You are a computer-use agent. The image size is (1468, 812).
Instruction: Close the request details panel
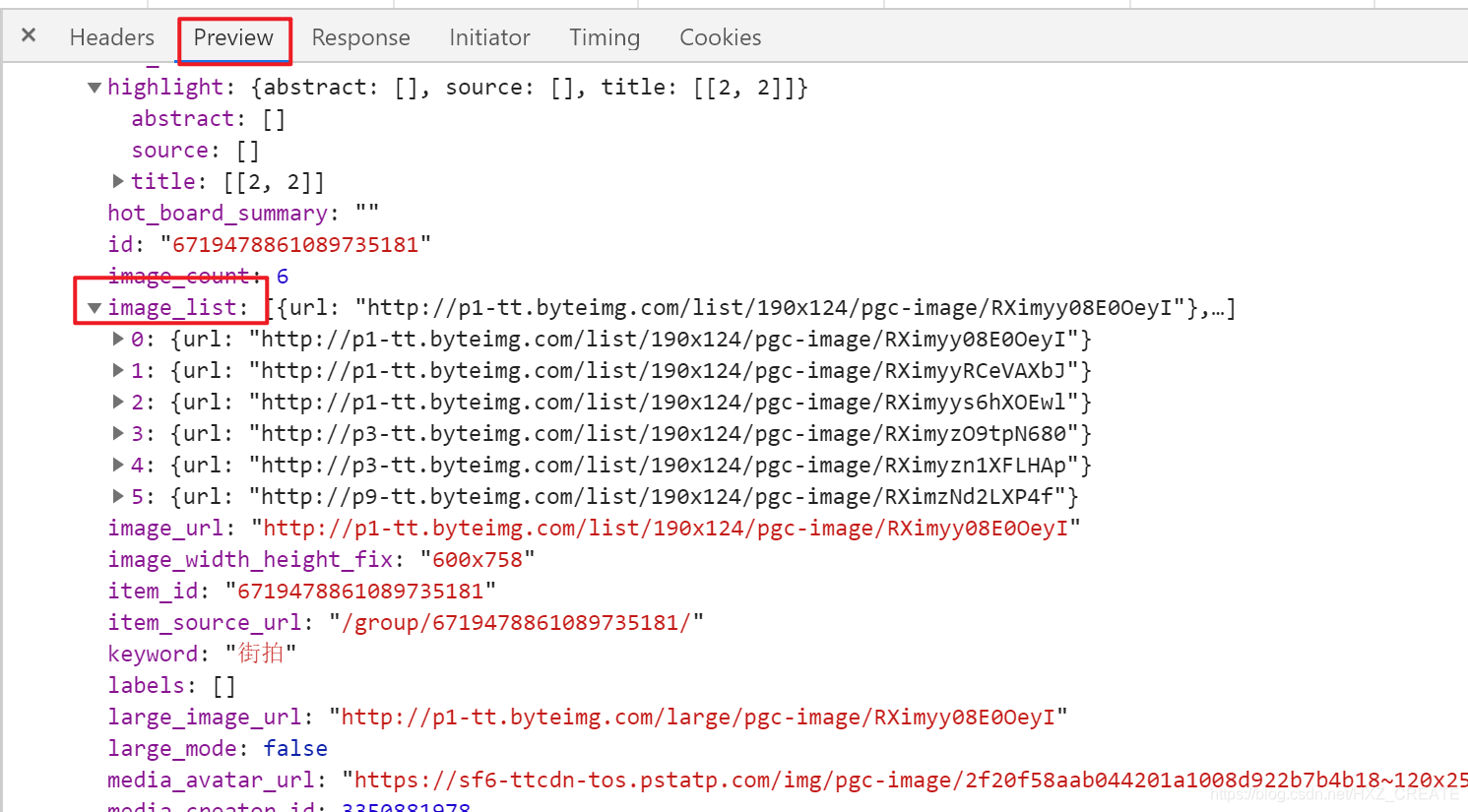(29, 35)
